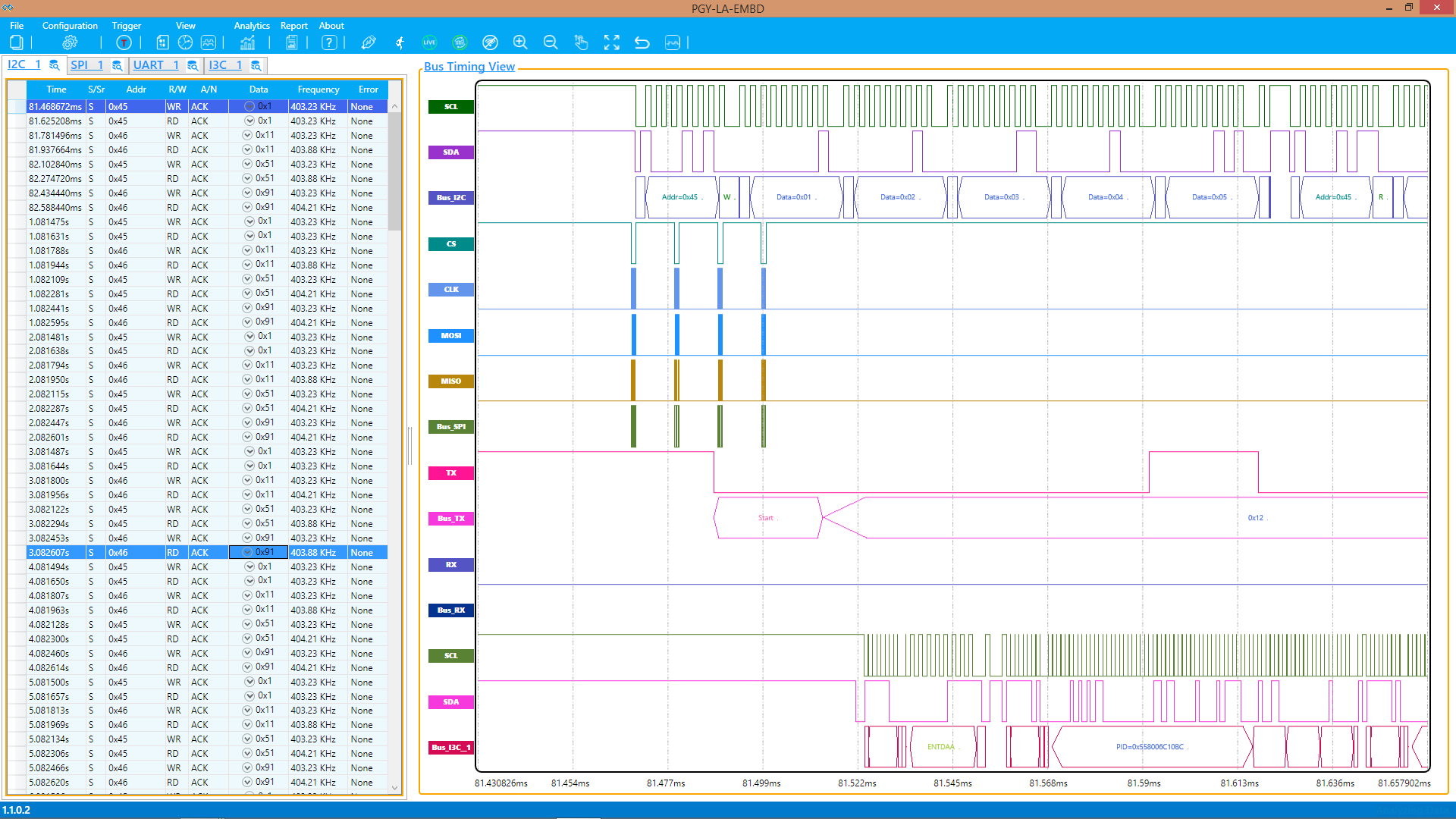Select the pan hand tool icon
This screenshot has height=819, width=1456.
581,42
